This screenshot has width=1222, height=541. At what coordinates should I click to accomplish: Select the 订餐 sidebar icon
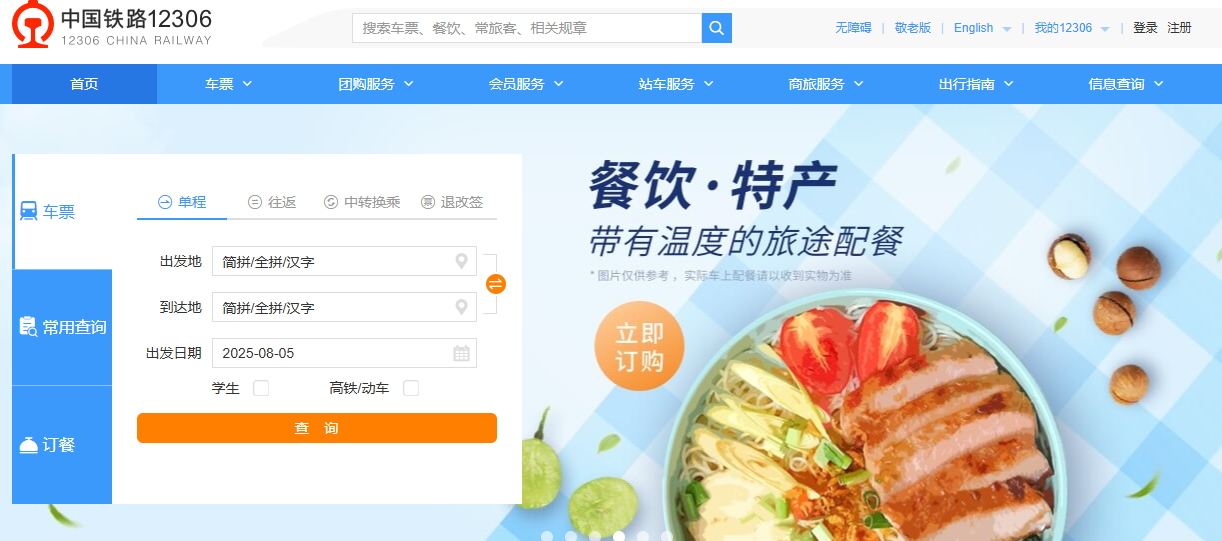tap(28, 445)
